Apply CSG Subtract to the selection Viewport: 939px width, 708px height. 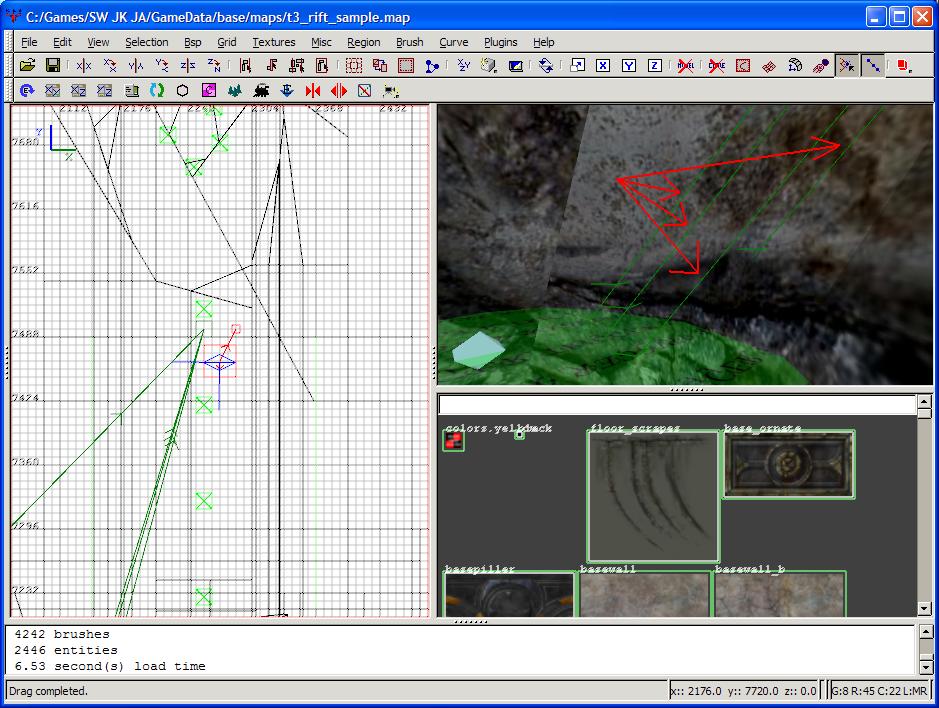pos(354,65)
